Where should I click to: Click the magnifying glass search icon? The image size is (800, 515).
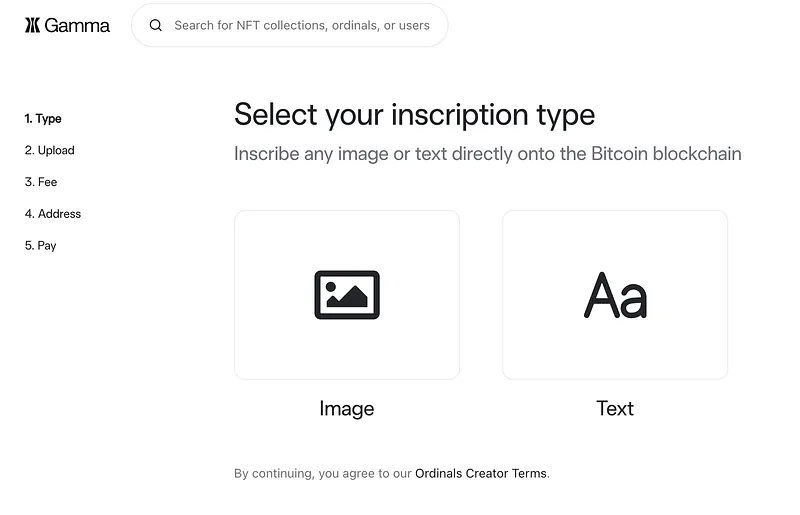coord(155,25)
